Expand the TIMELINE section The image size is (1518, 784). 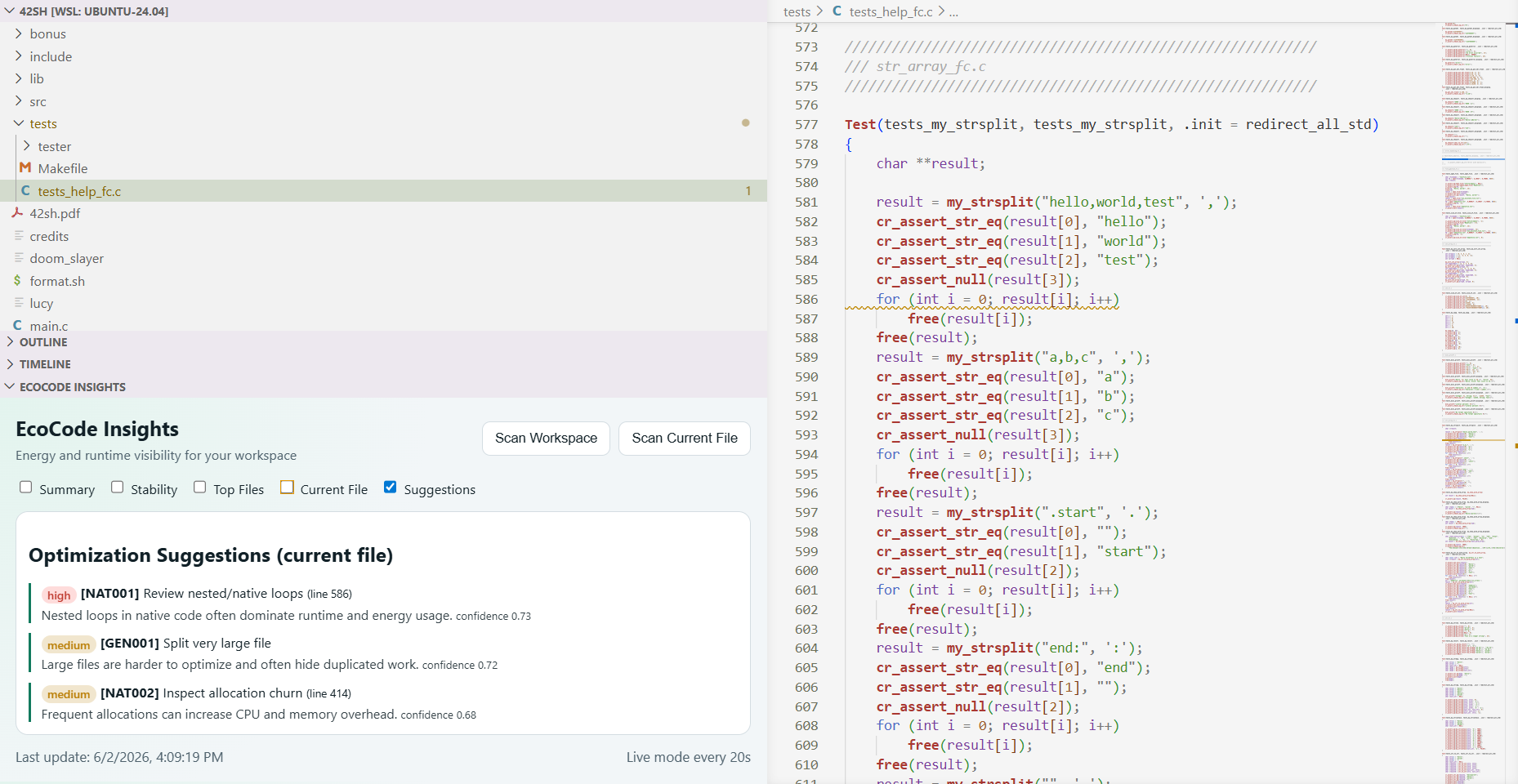click(x=46, y=364)
